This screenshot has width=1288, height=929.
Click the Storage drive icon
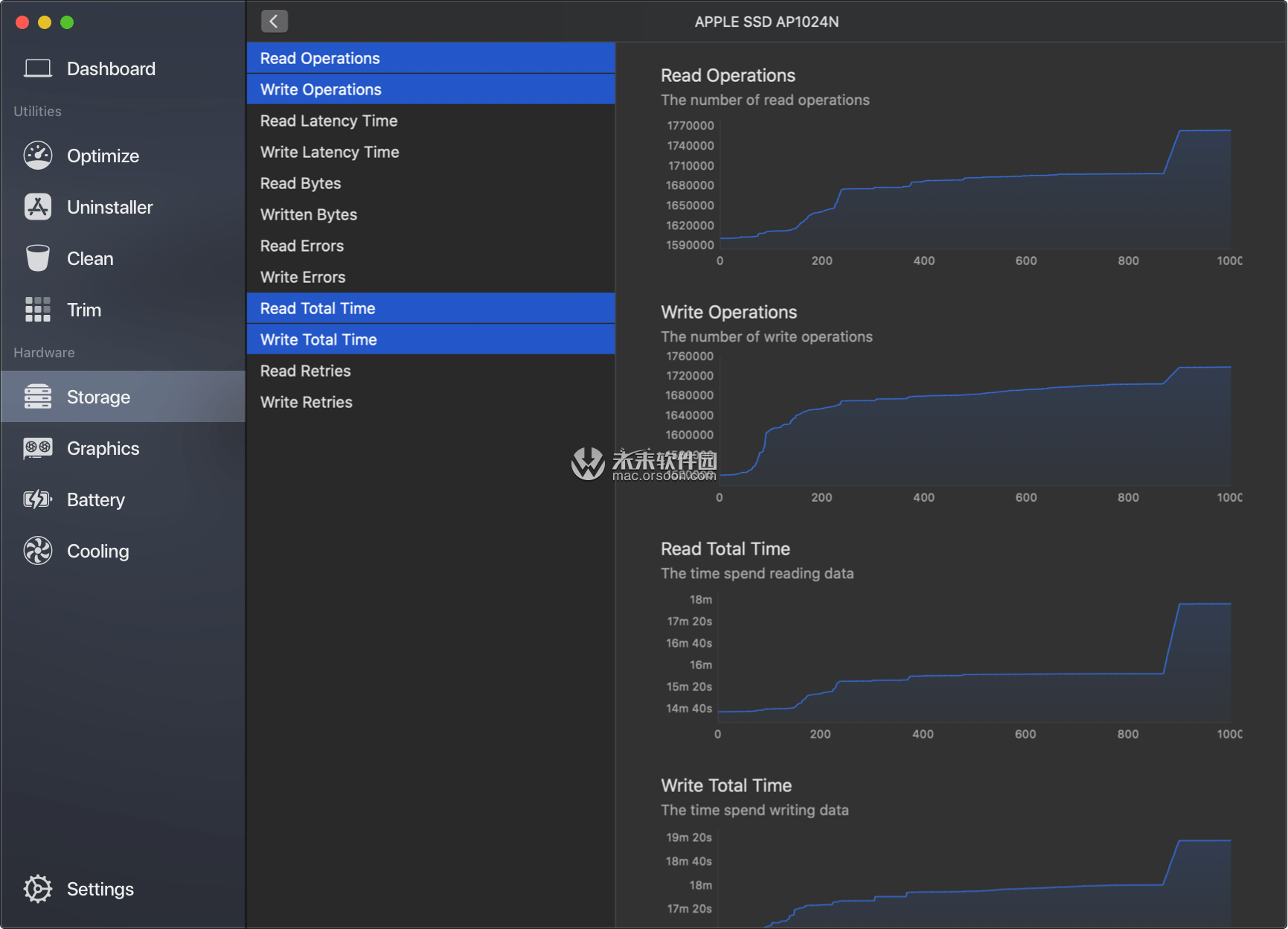click(38, 397)
